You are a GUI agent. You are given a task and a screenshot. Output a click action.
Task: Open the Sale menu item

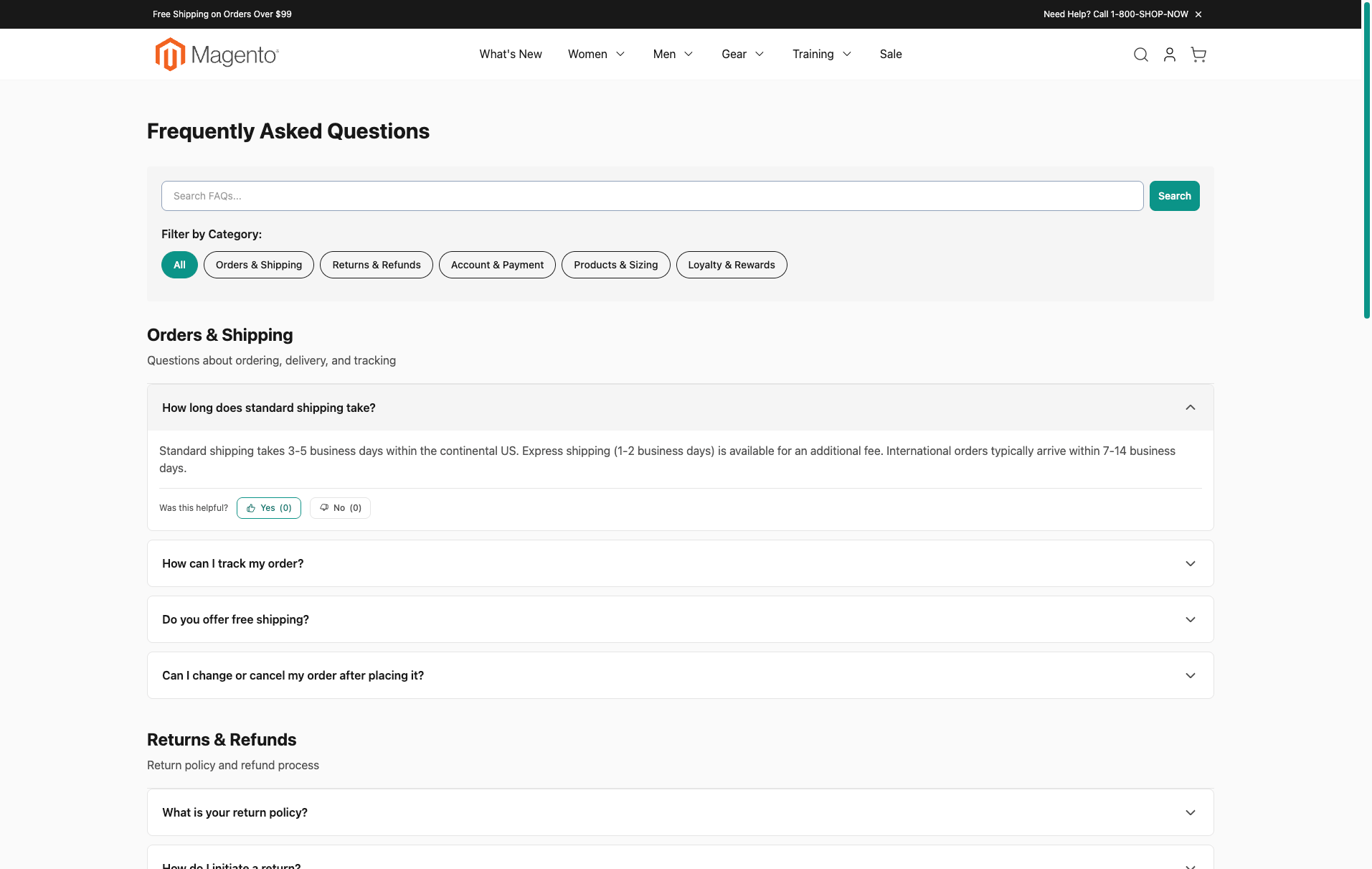pos(890,54)
